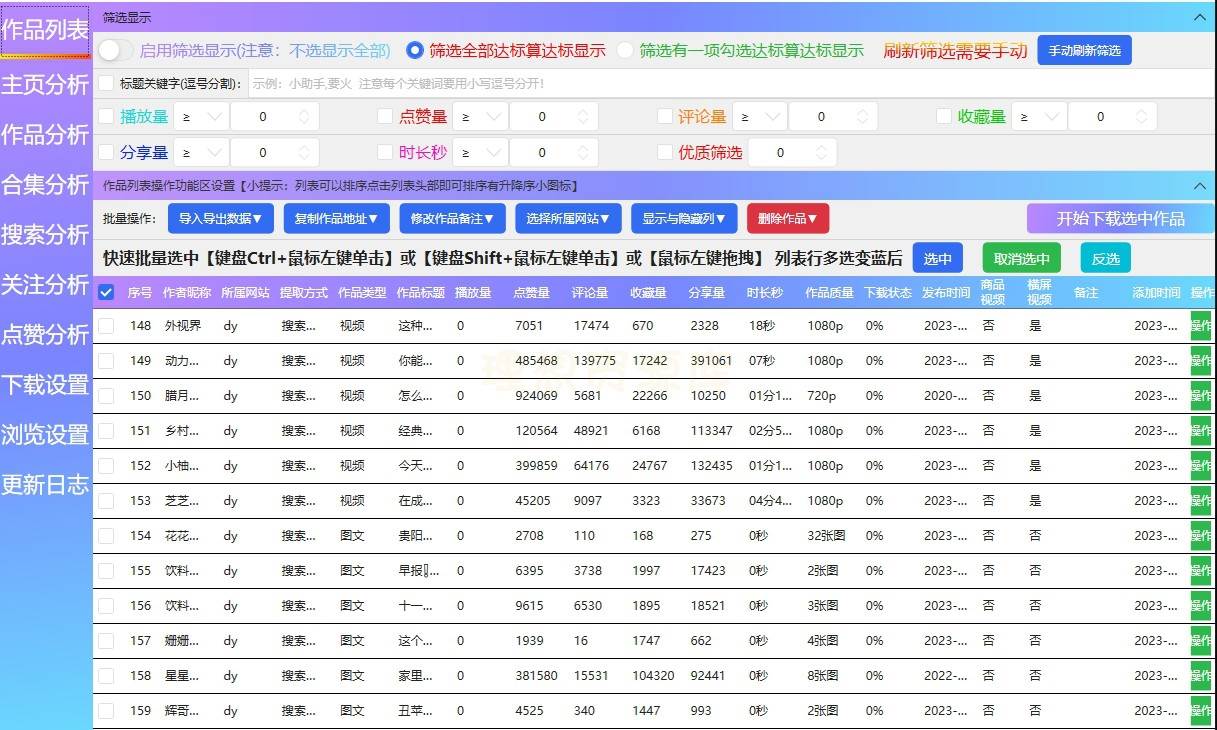Collapse the 作品列表操作功能区设置 panel
The image size is (1217, 730).
1200,185
